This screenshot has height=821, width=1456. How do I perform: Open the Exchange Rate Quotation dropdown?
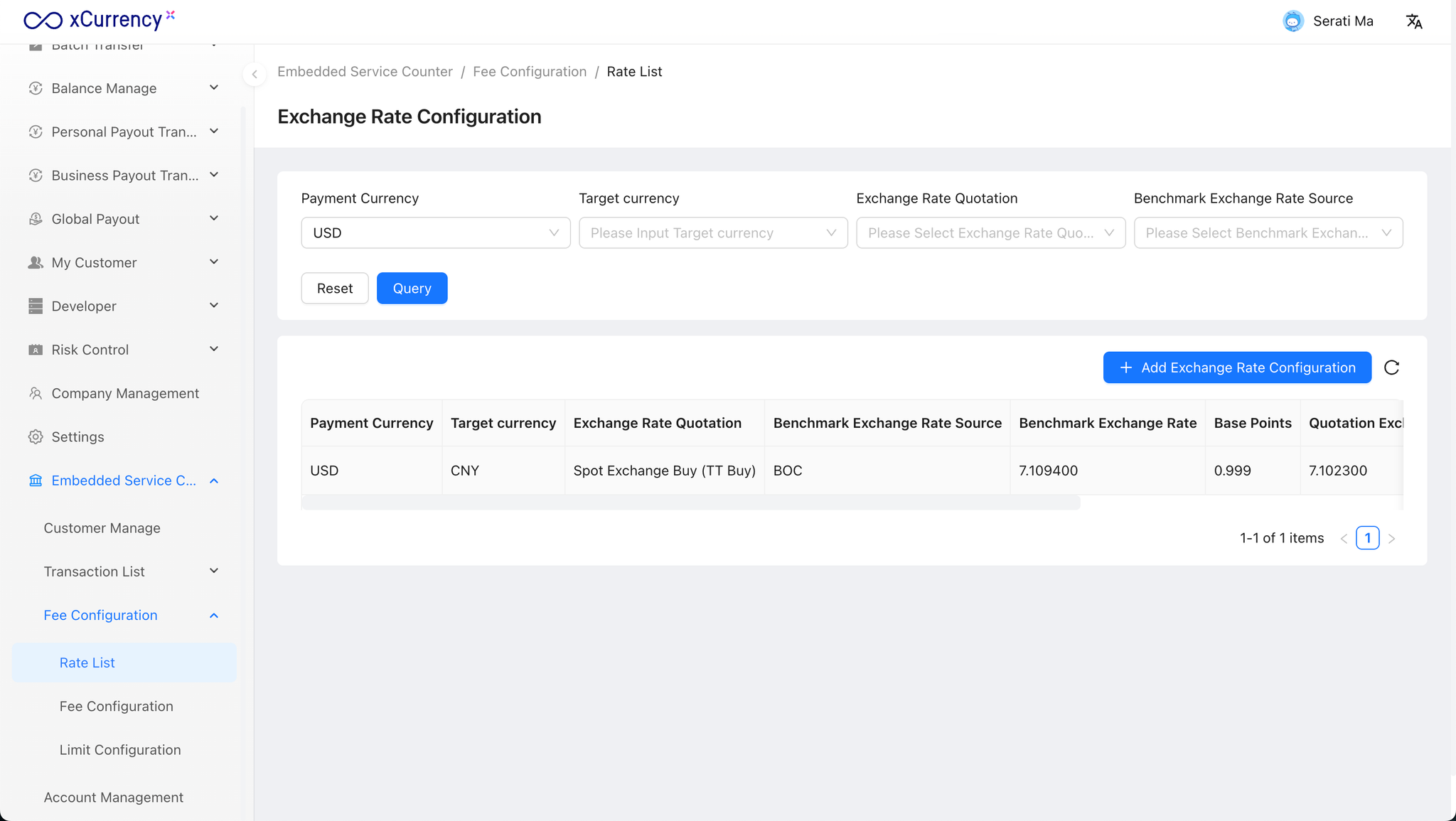click(990, 232)
